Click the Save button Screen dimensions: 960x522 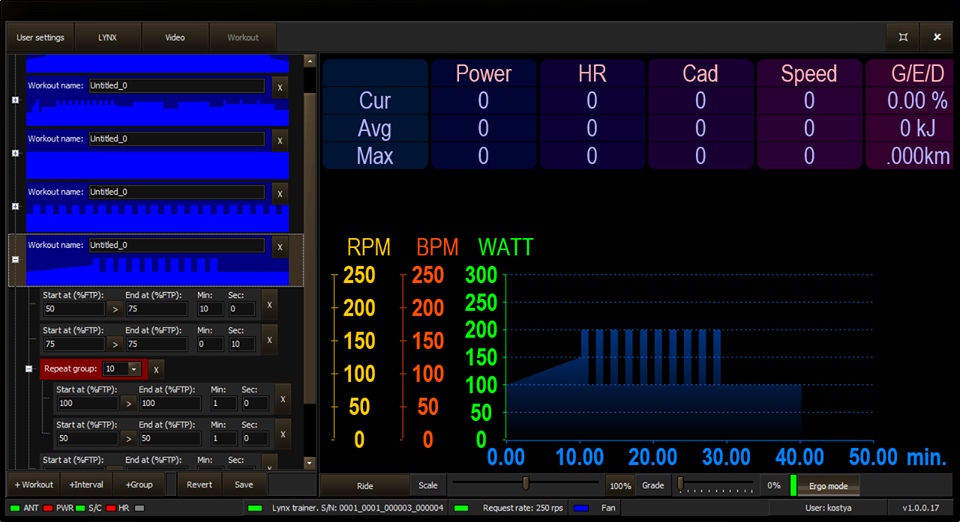pyautogui.click(x=244, y=485)
